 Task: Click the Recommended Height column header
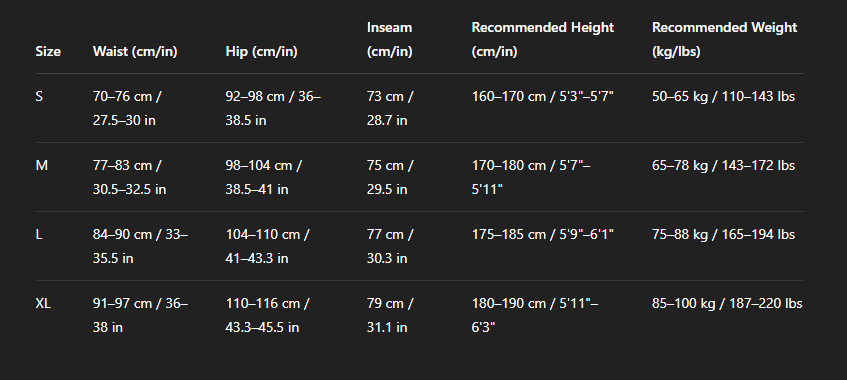pyautogui.click(x=543, y=39)
